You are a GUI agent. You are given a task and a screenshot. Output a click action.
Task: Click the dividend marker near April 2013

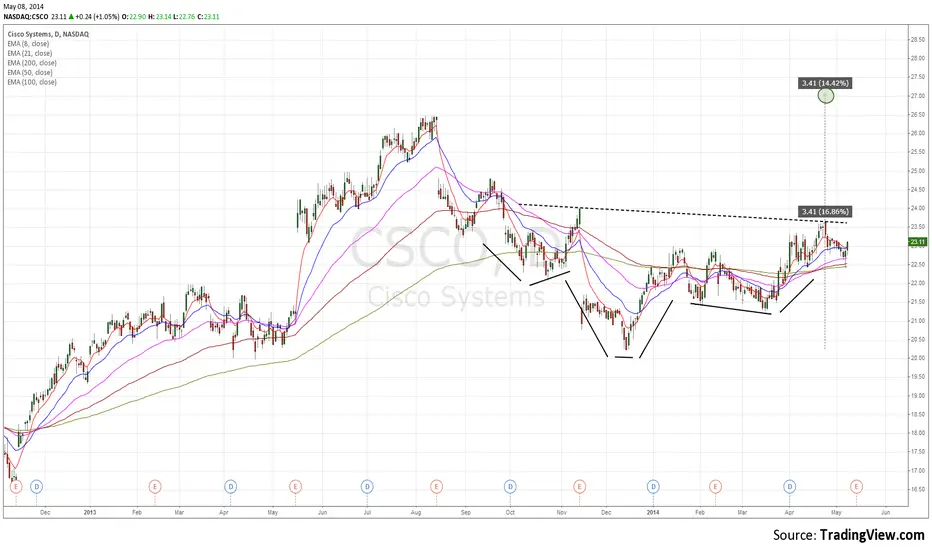231,486
